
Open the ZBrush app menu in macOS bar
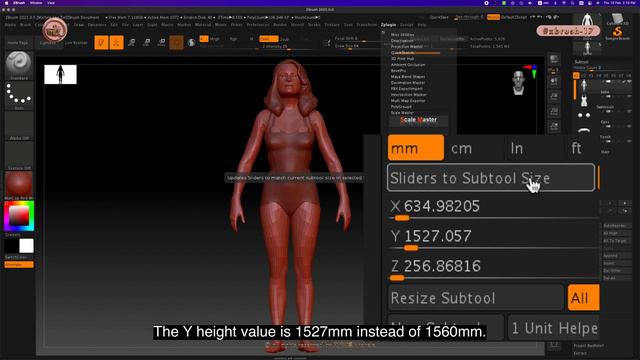pos(19,3)
